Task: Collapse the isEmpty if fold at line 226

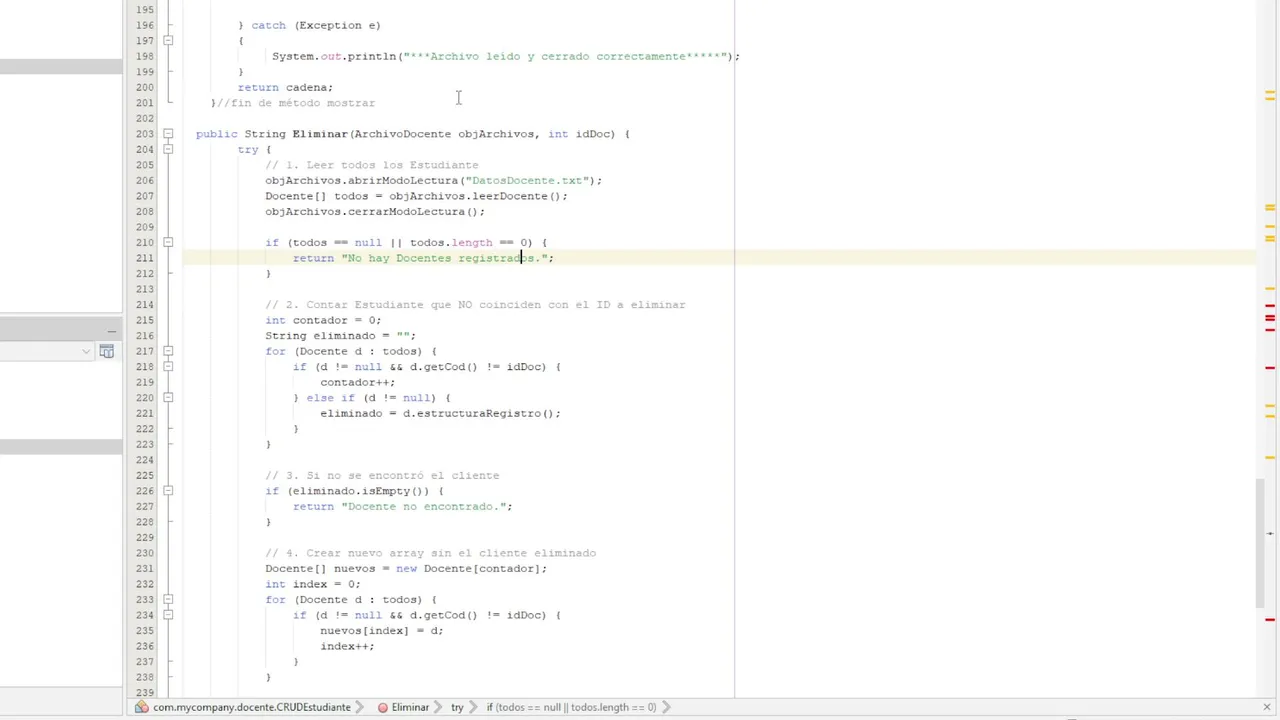Action: (168, 490)
